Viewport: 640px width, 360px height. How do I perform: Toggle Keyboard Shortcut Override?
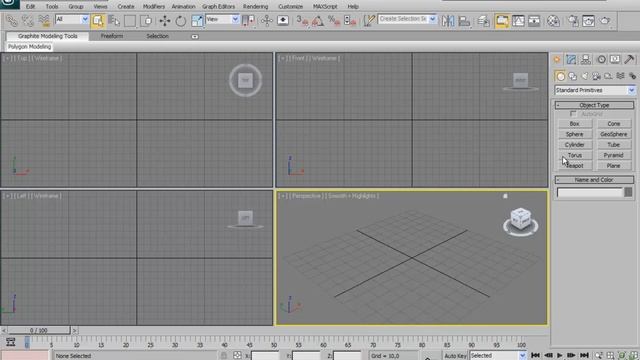(283, 21)
